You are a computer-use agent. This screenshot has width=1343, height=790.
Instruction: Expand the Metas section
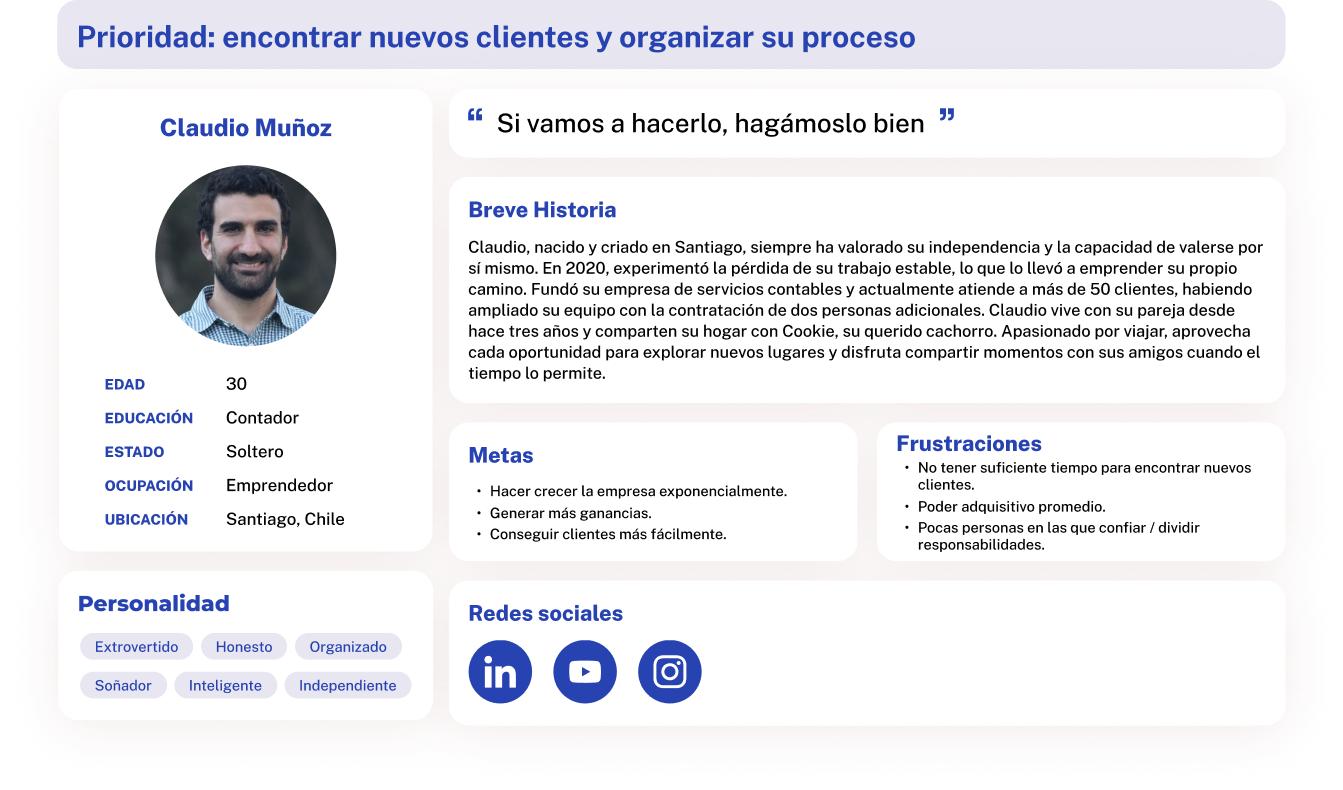500,455
